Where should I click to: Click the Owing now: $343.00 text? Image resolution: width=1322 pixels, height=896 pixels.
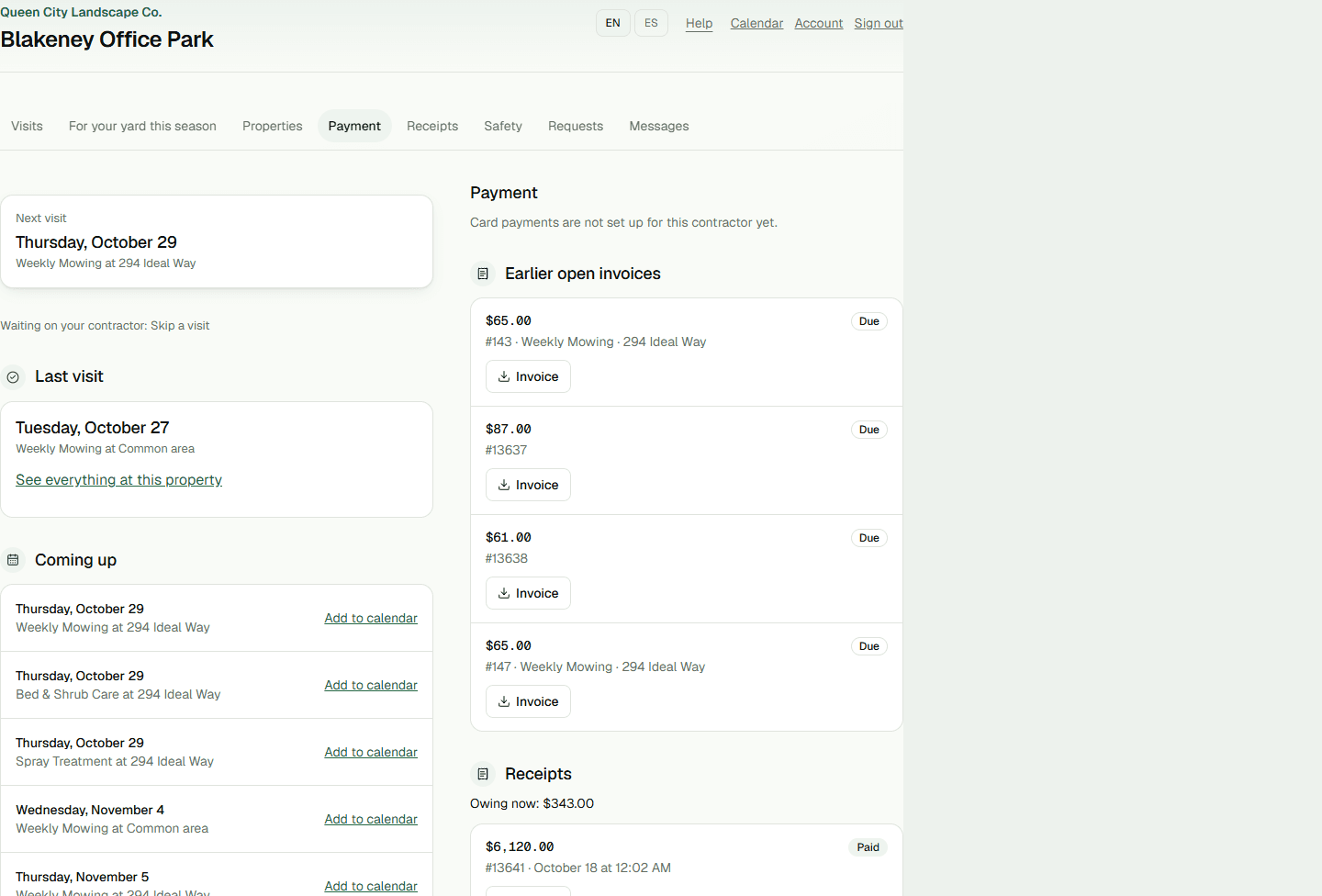point(532,803)
